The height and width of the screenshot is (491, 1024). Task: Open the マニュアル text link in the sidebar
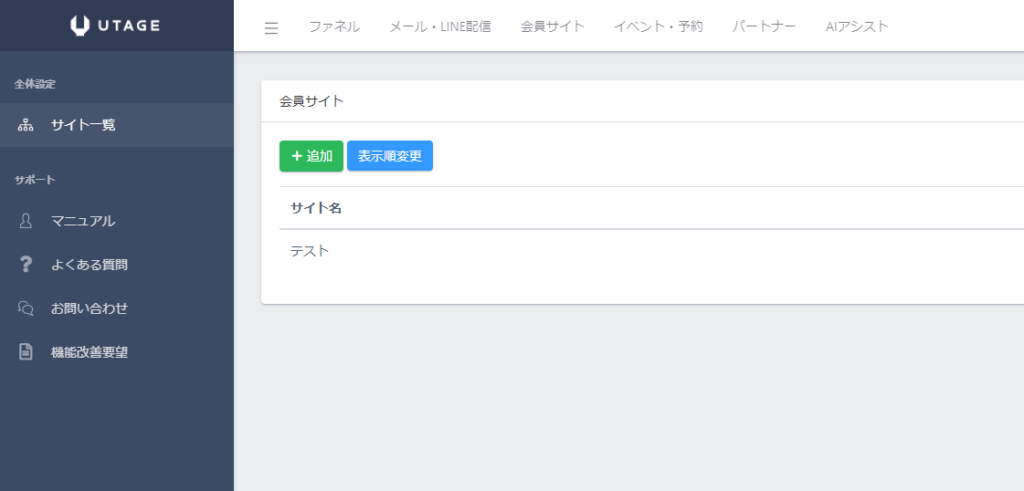pos(83,221)
